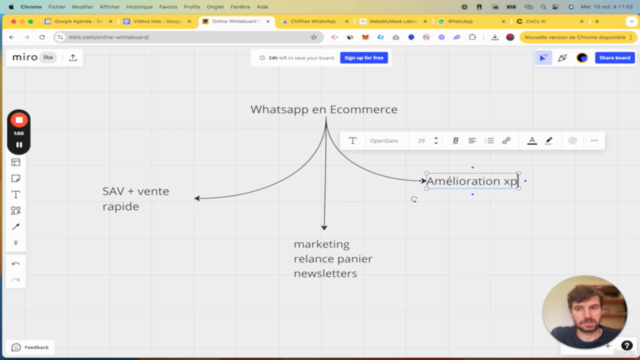Image resolution: width=640 pixels, height=360 pixels.
Task: Redo the last action
Action: click(16, 280)
